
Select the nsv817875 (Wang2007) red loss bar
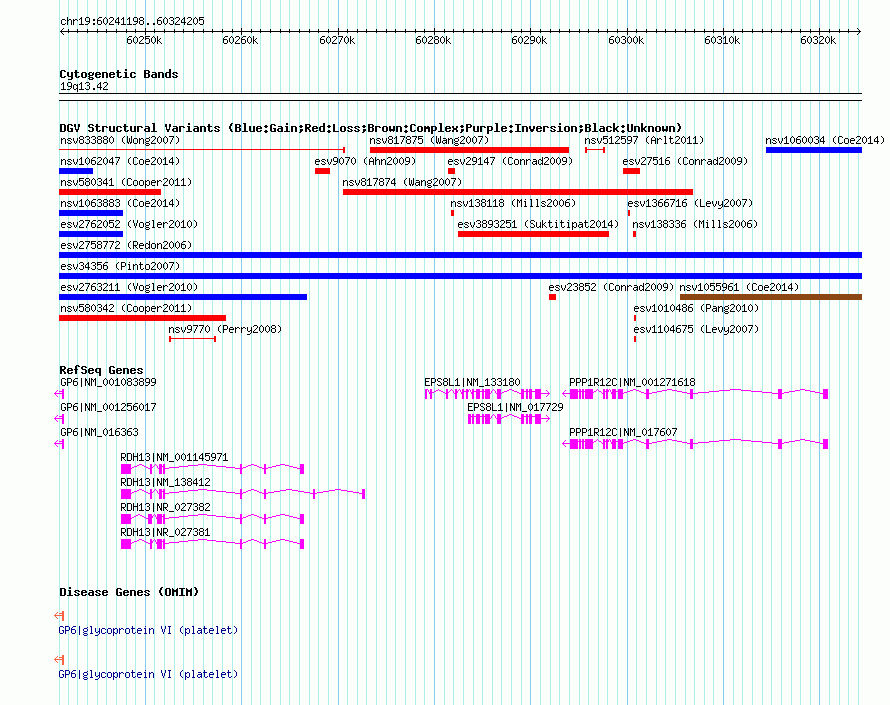[x=469, y=150]
